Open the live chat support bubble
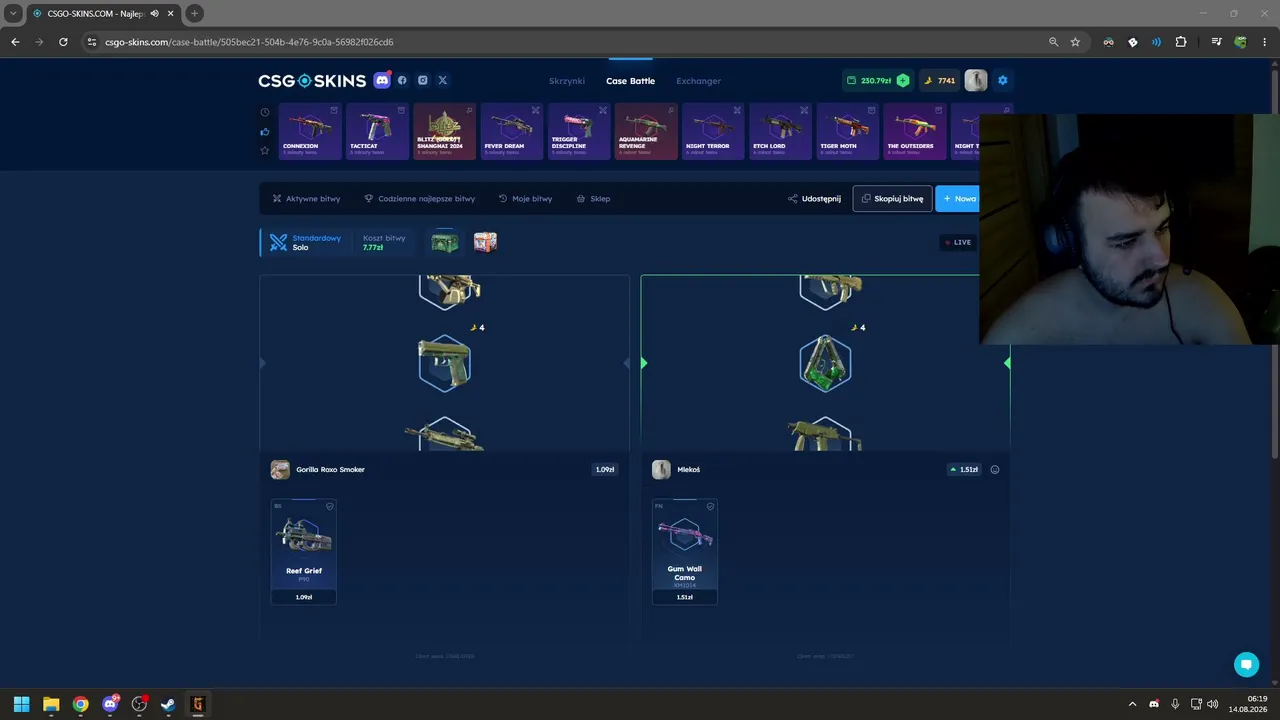The image size is (1280, 720). [1246, 664]
